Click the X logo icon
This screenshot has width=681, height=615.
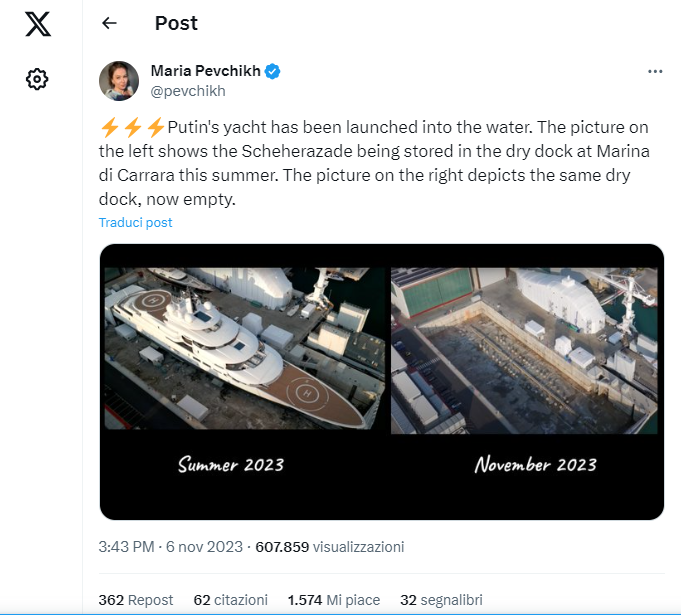[38, 24]
